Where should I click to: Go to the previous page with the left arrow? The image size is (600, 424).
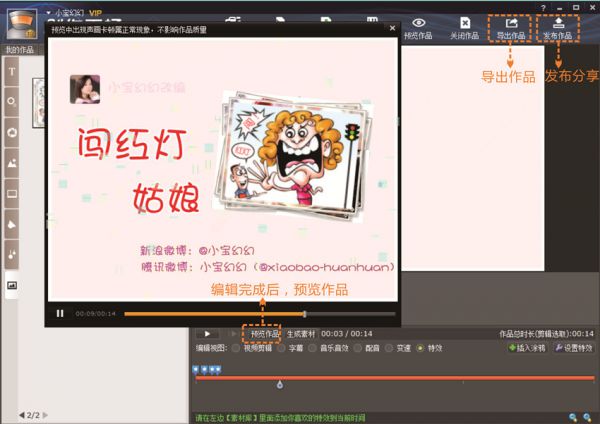click(x=22, y=415)
